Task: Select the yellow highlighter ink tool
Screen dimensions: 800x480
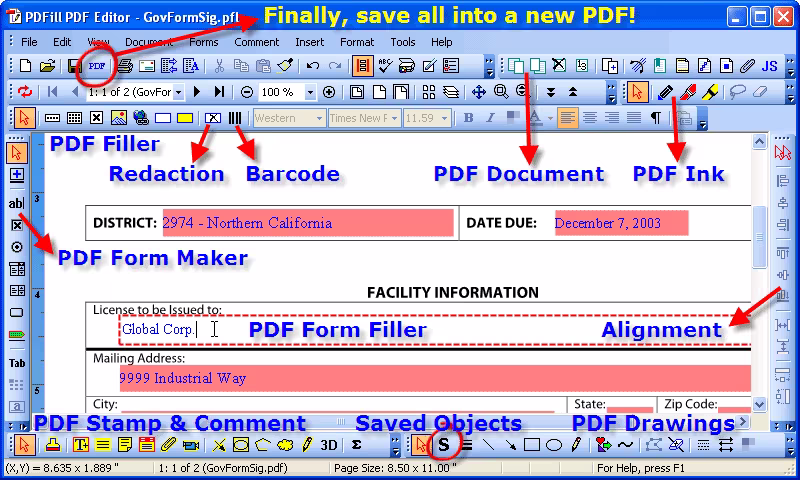Action: (710, 92)
